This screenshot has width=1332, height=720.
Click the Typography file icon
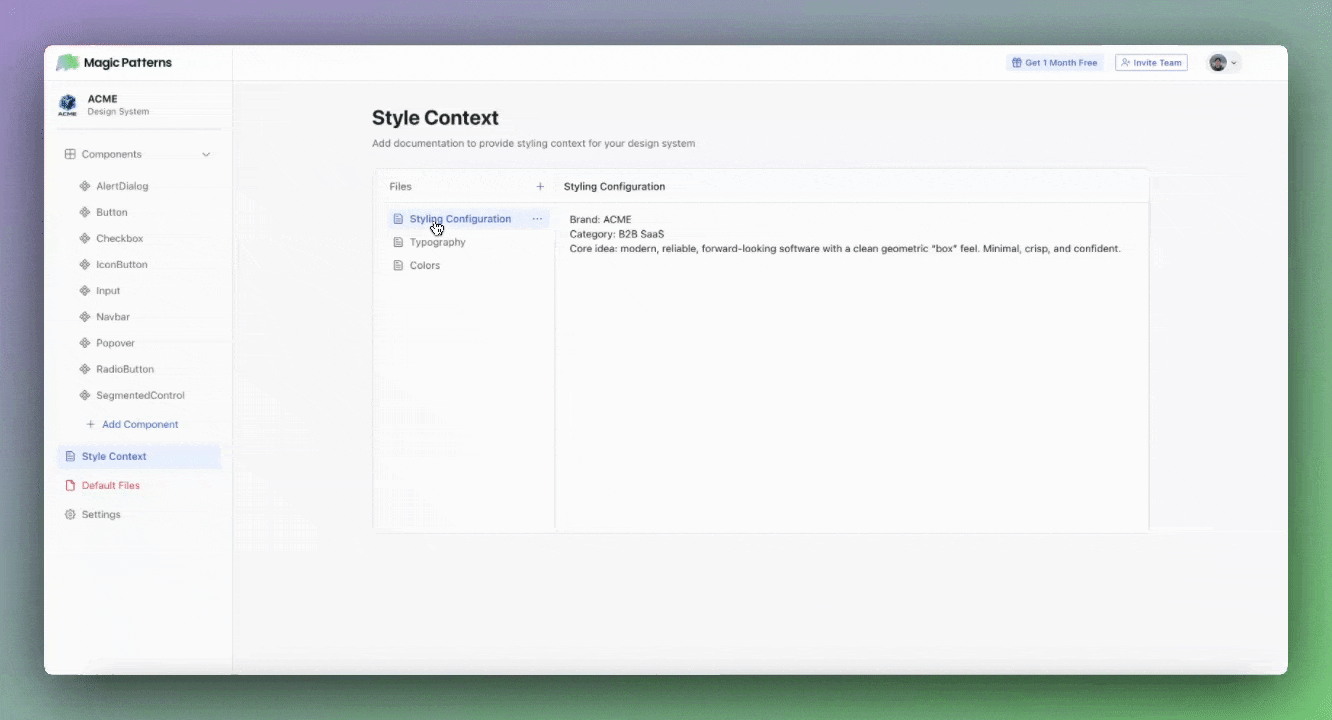[401, 242]
